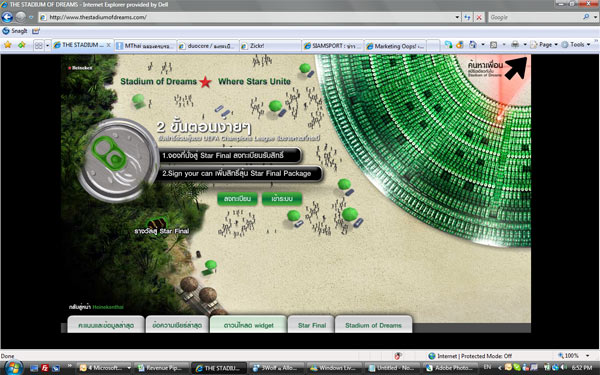Image resolution: width=600 pixels, height=375 pixels.
Task: Switch to THE STADIUM tab
Action: pos(82,45)
